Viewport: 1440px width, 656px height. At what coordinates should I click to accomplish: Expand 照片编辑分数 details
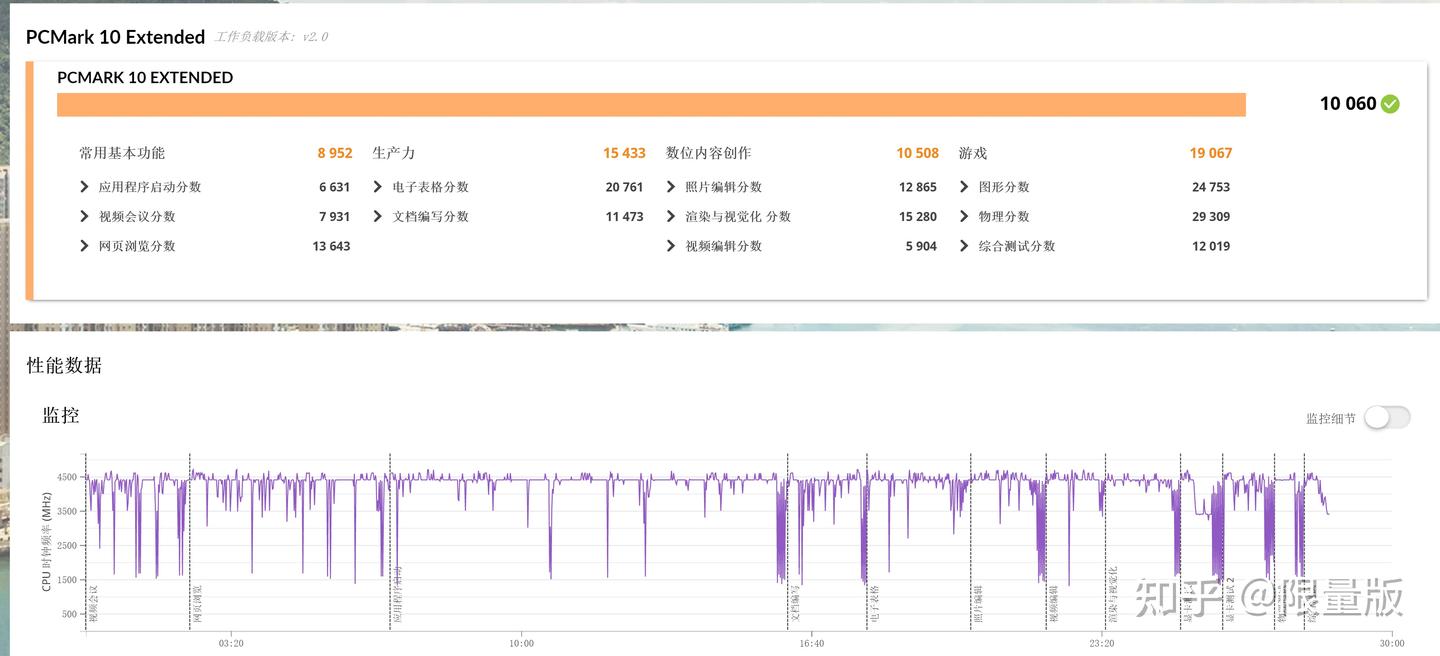coord(671,187)
